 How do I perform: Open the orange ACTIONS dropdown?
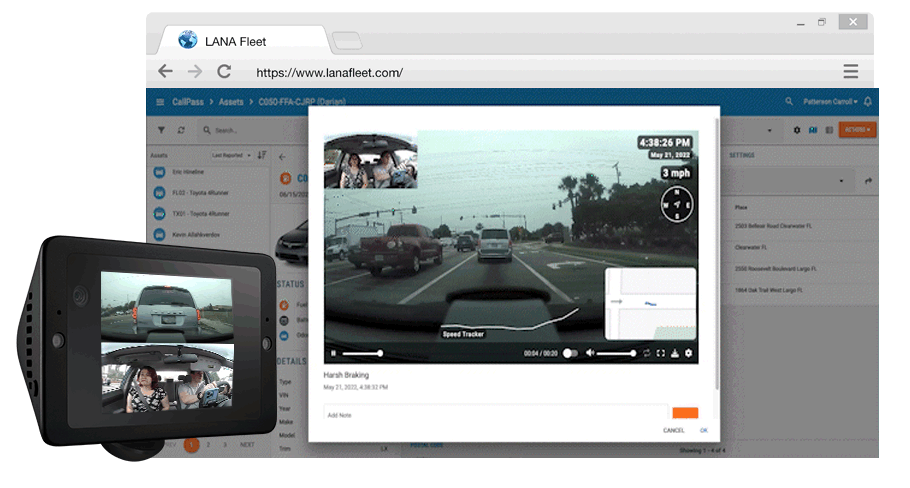tap(857, 129)
